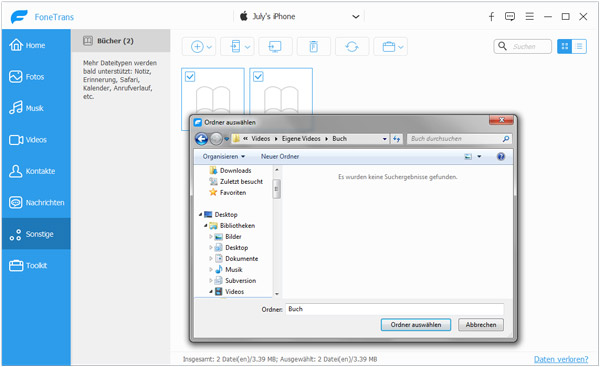Open the Facebook icon in title bar

(x=491, y=16)
